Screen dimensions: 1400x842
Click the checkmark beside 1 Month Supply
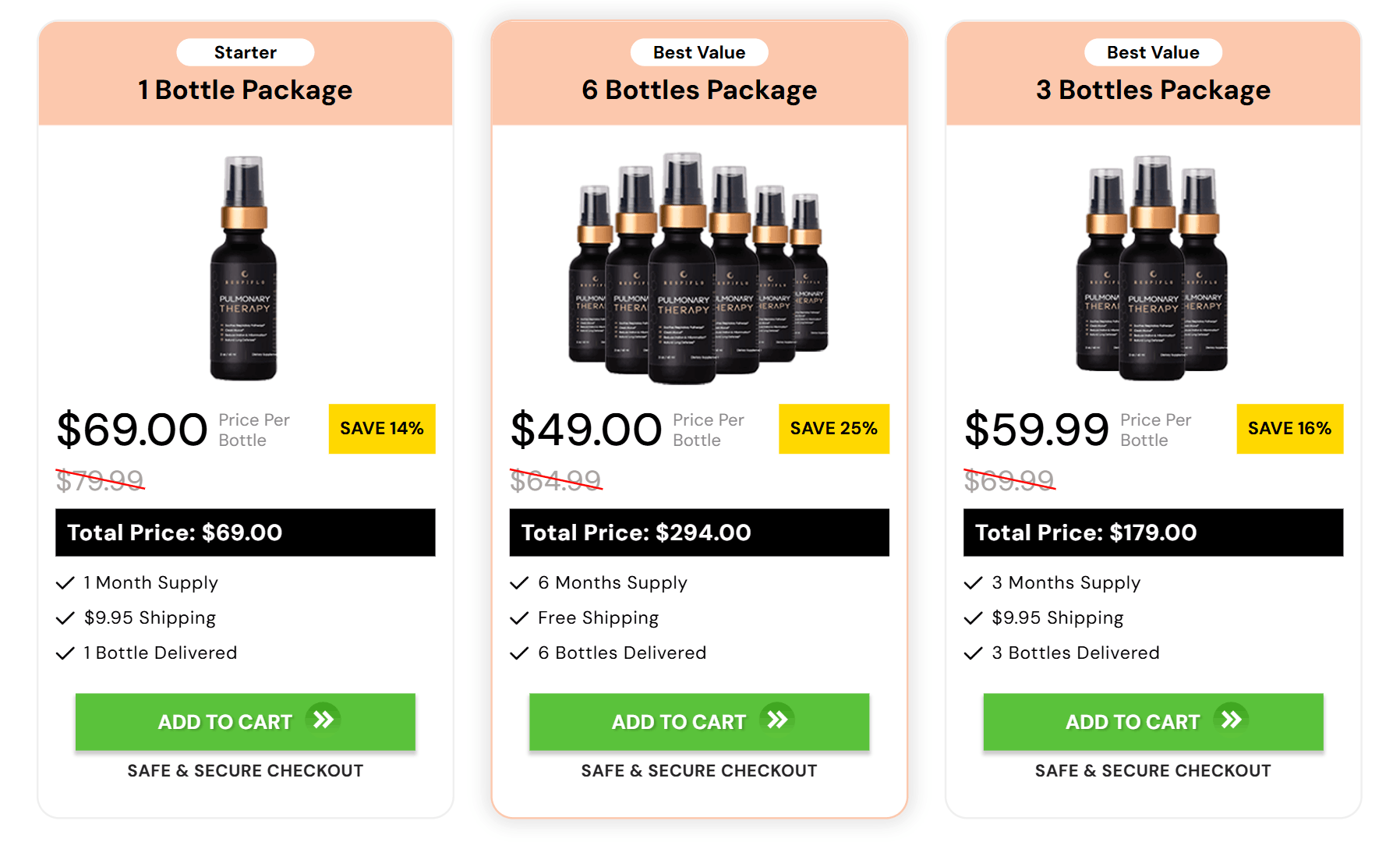point(65,582)
